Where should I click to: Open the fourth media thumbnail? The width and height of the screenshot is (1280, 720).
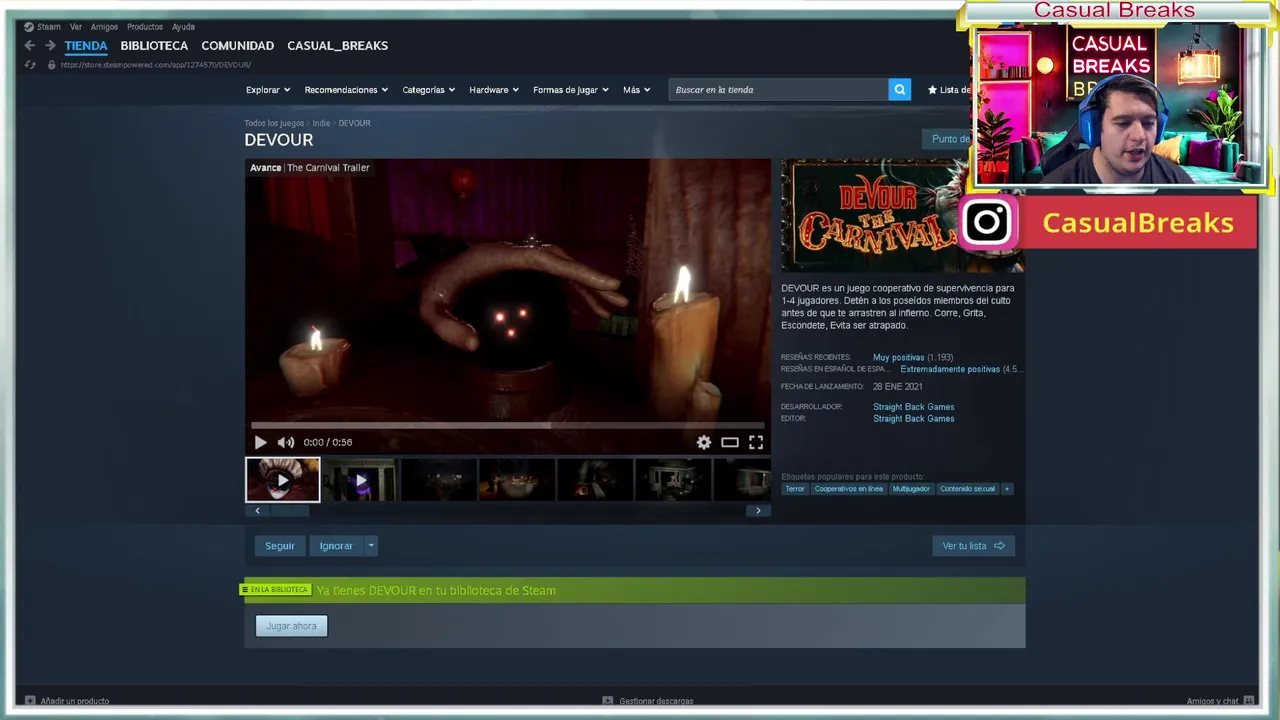[516, 480]
